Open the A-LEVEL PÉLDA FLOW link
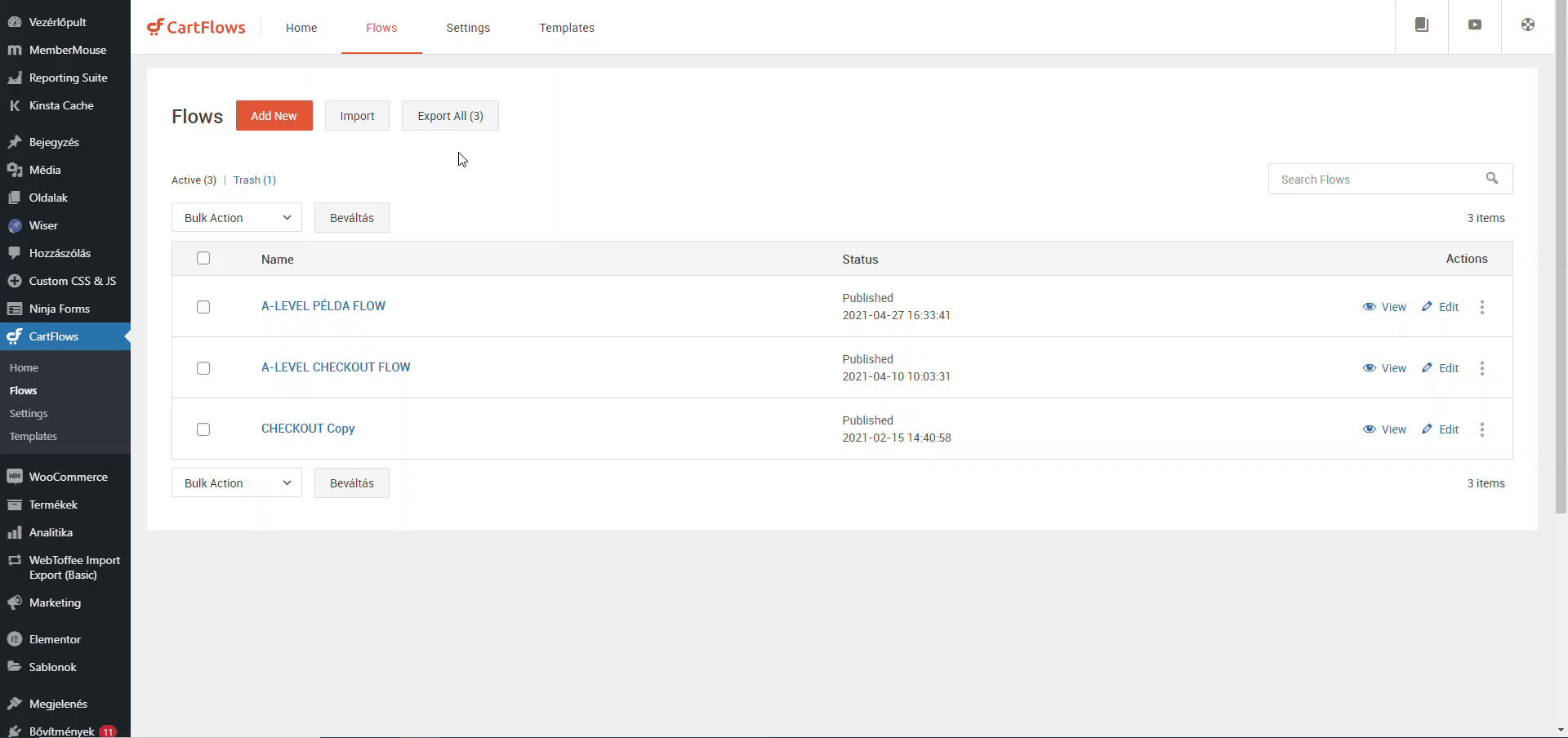 pyautogui.click(x=323, y=306)
